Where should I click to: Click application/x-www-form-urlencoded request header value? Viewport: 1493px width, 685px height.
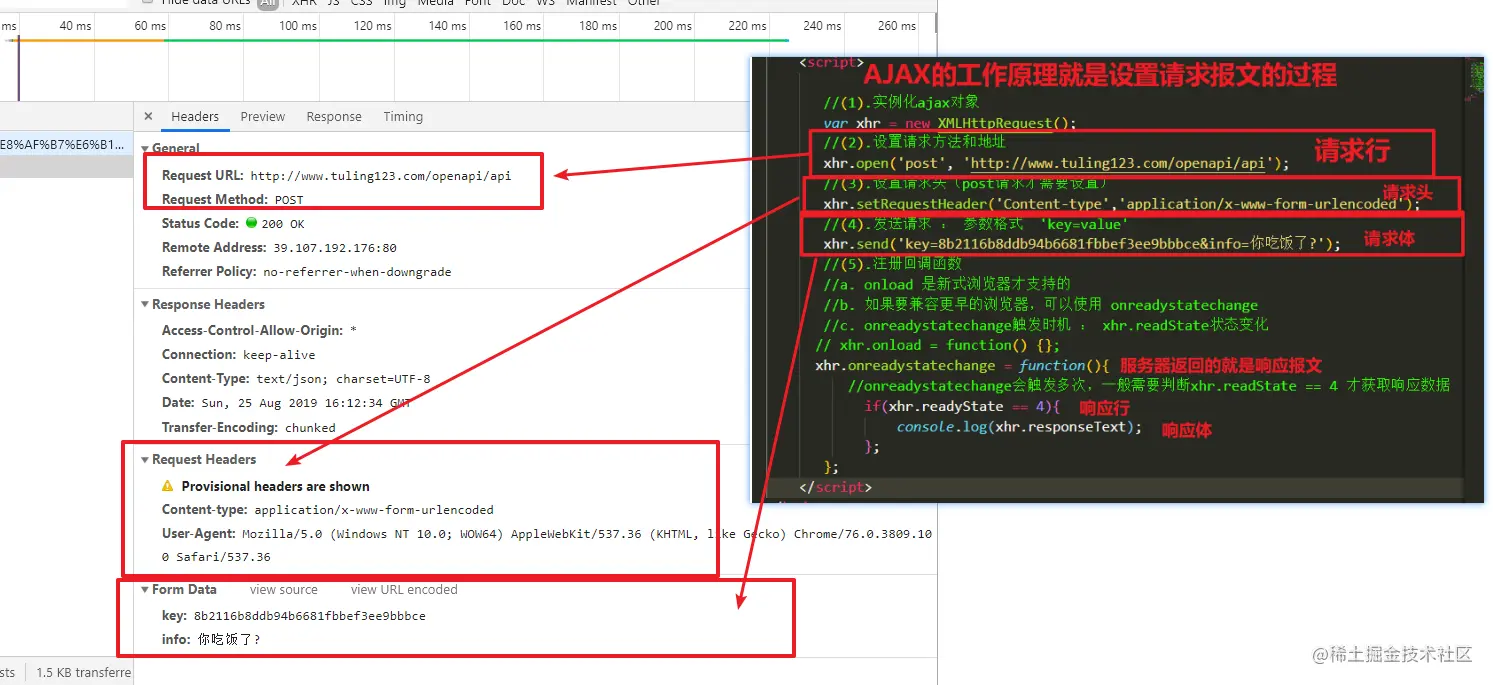(x=373, y=510)
